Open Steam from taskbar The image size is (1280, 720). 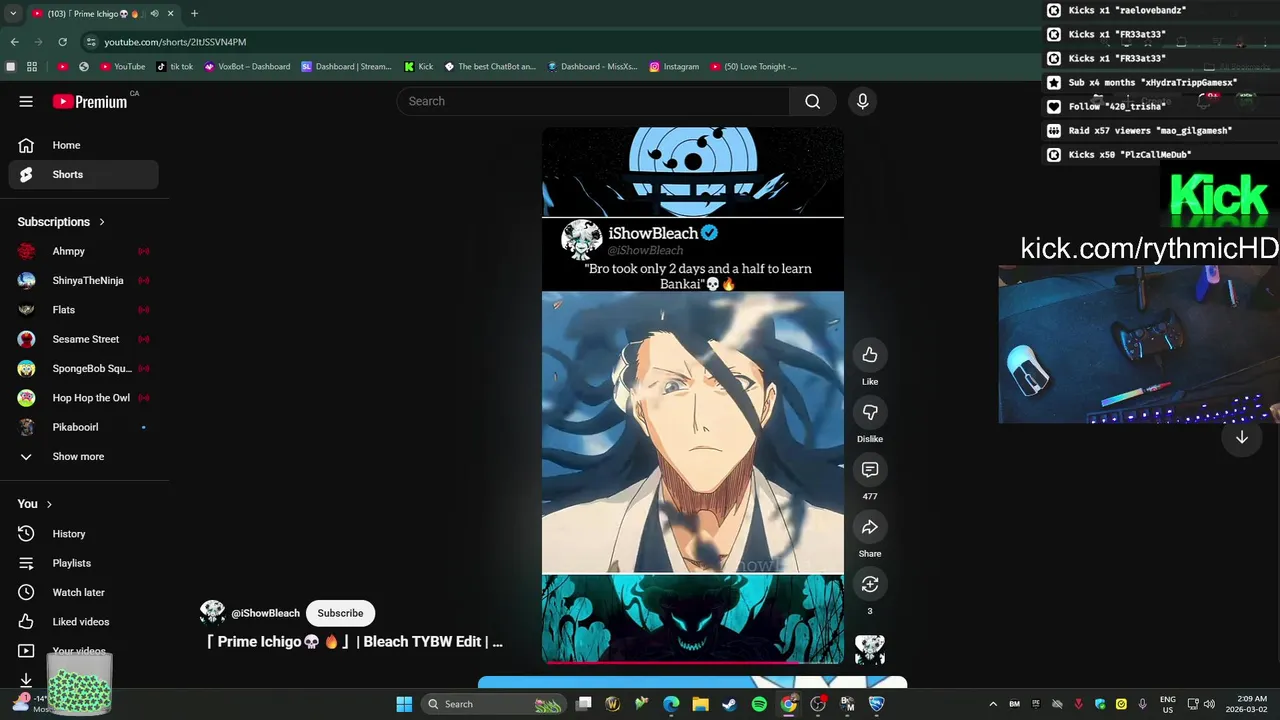[x=730, y=704]
